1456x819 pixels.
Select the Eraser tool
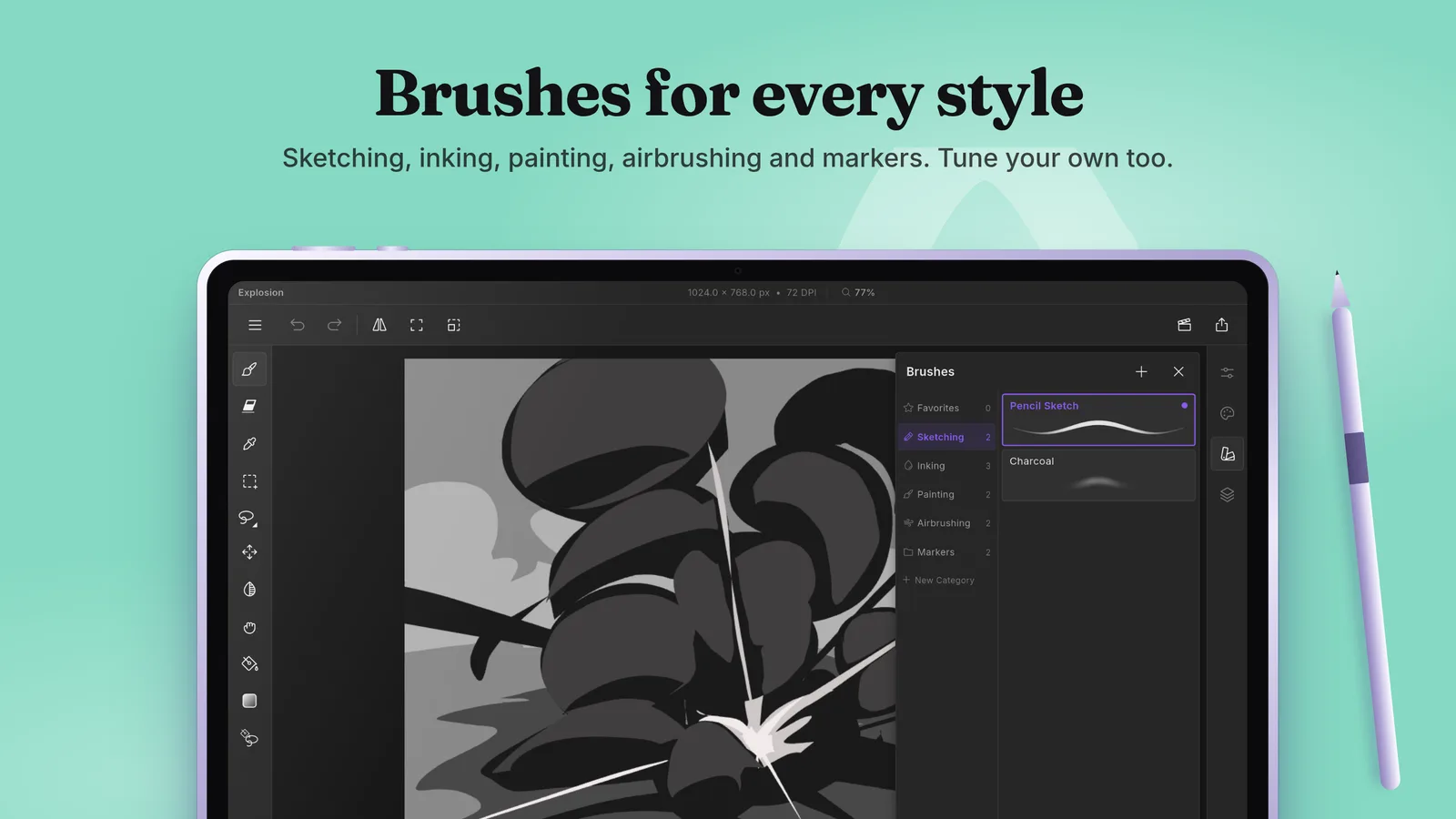pos(249,406)
